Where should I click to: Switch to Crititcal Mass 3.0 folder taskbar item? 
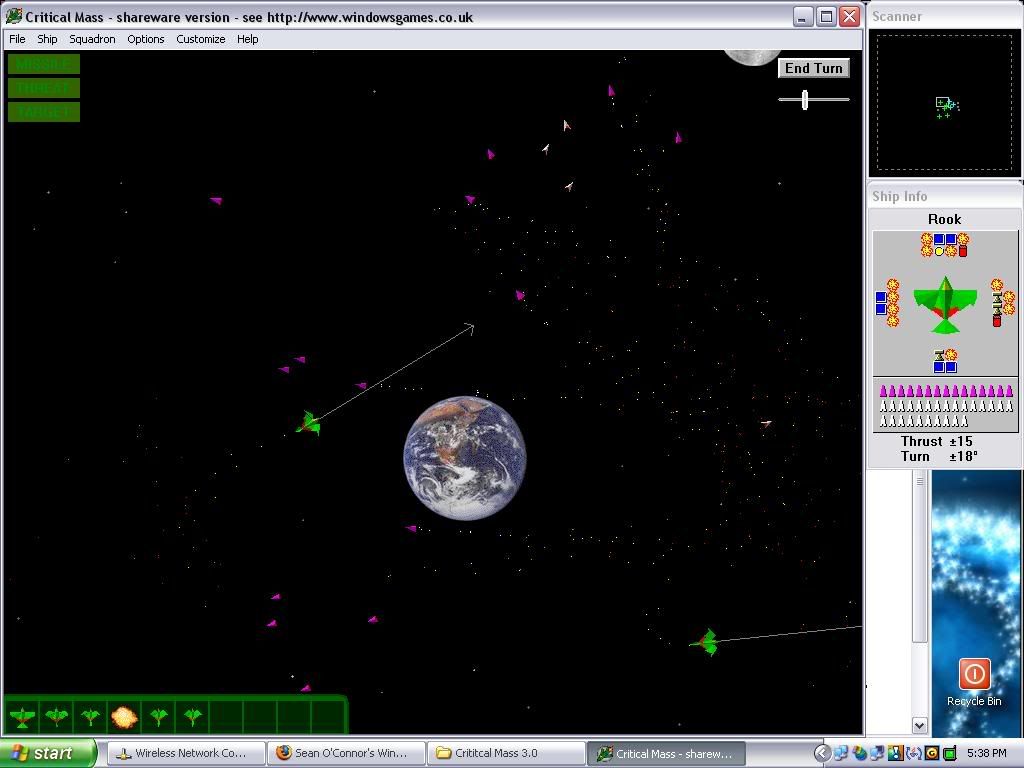tap(506, 753)
